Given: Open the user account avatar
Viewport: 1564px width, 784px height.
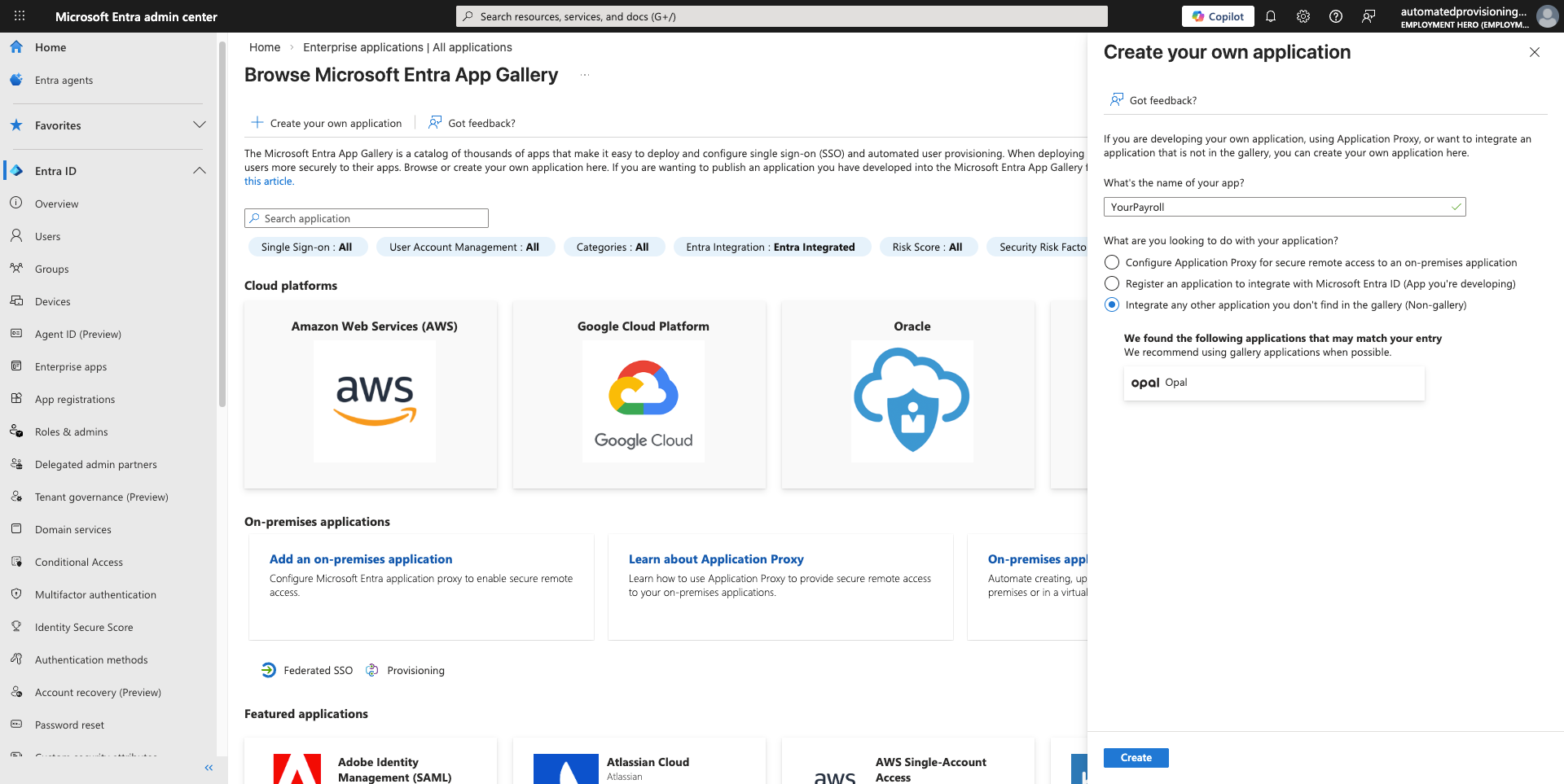Looking at the screenshot, I should 1547,16.
